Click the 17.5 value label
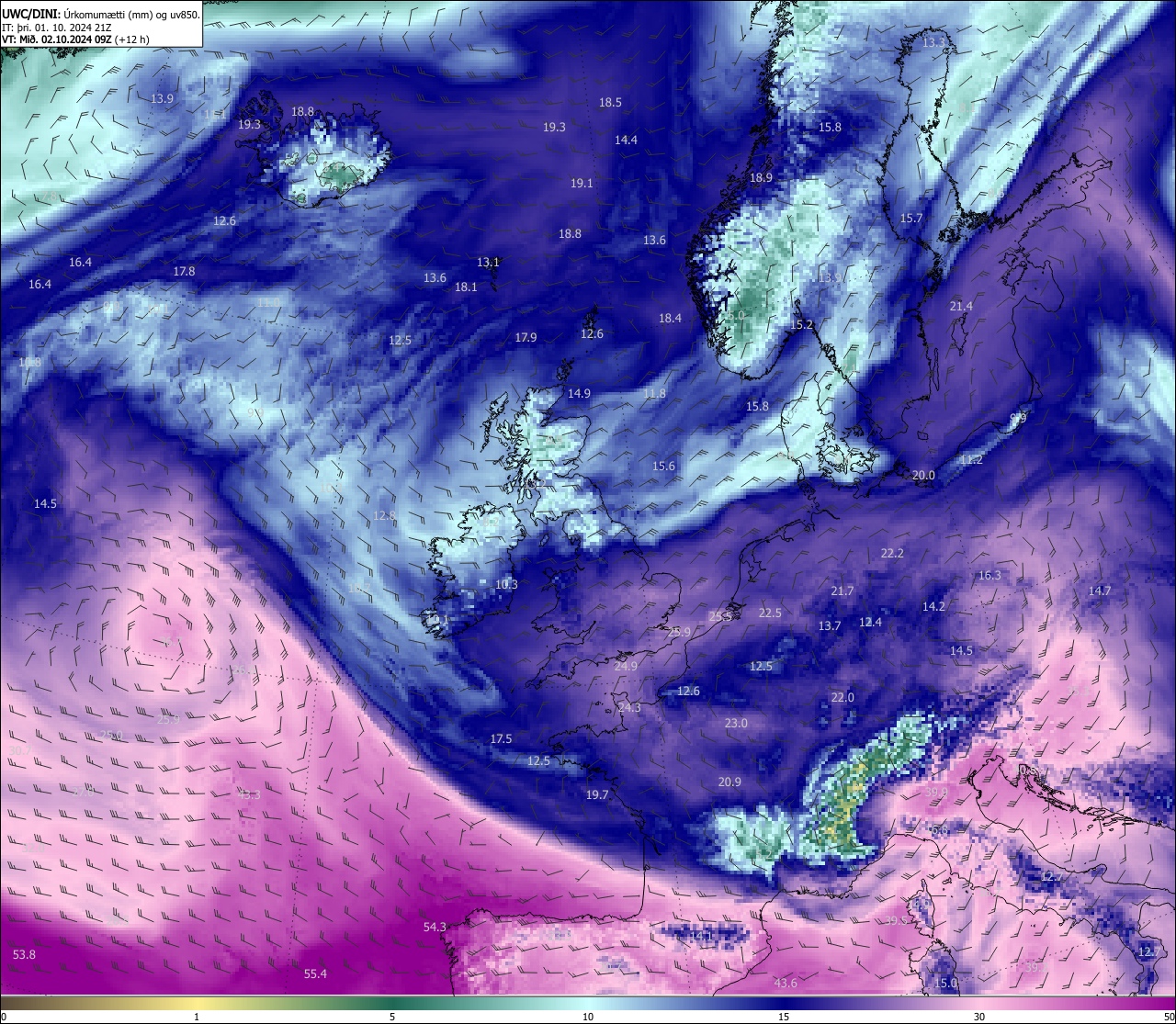 [501, 738]
